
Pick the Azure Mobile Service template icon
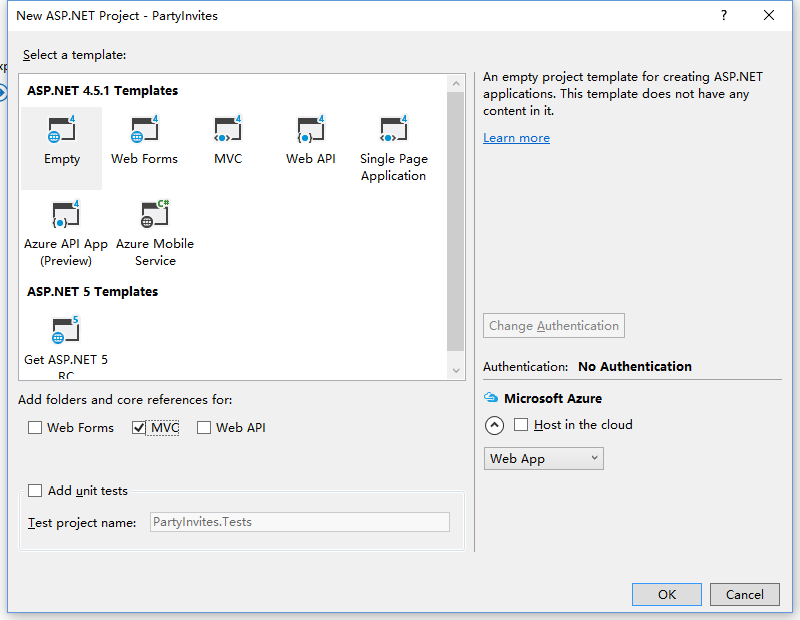point(155,214)
